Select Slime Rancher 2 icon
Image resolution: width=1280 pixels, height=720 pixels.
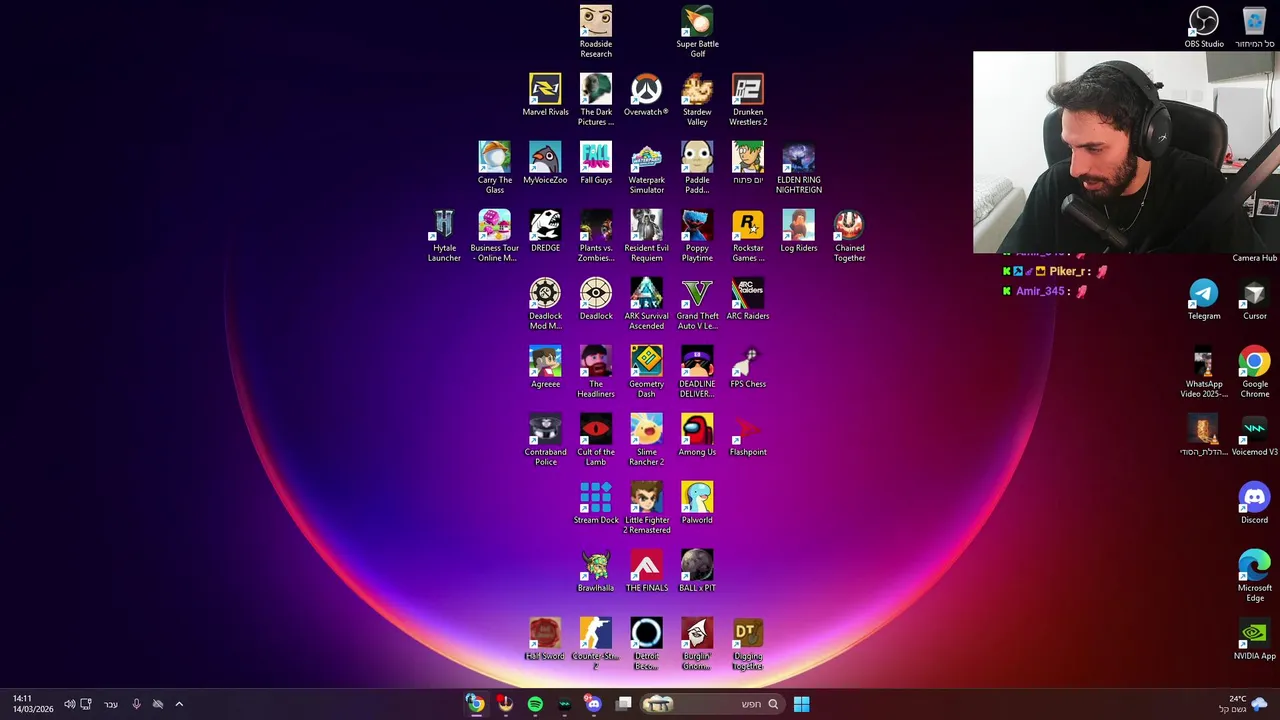pyautogui.click(x=646, y=439)
